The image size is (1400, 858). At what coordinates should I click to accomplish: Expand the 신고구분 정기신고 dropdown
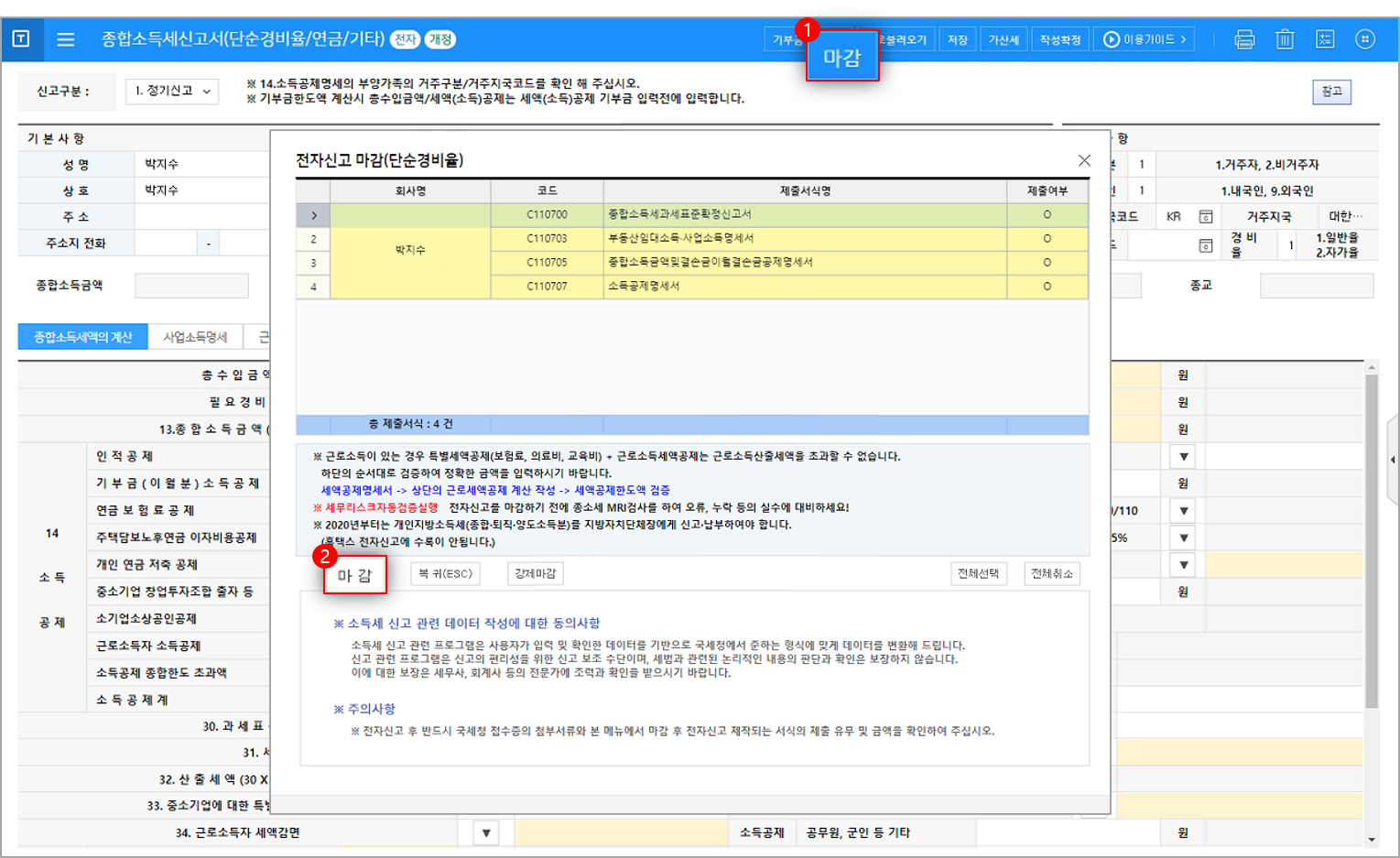pyautogui.click(x=172, y=92)
